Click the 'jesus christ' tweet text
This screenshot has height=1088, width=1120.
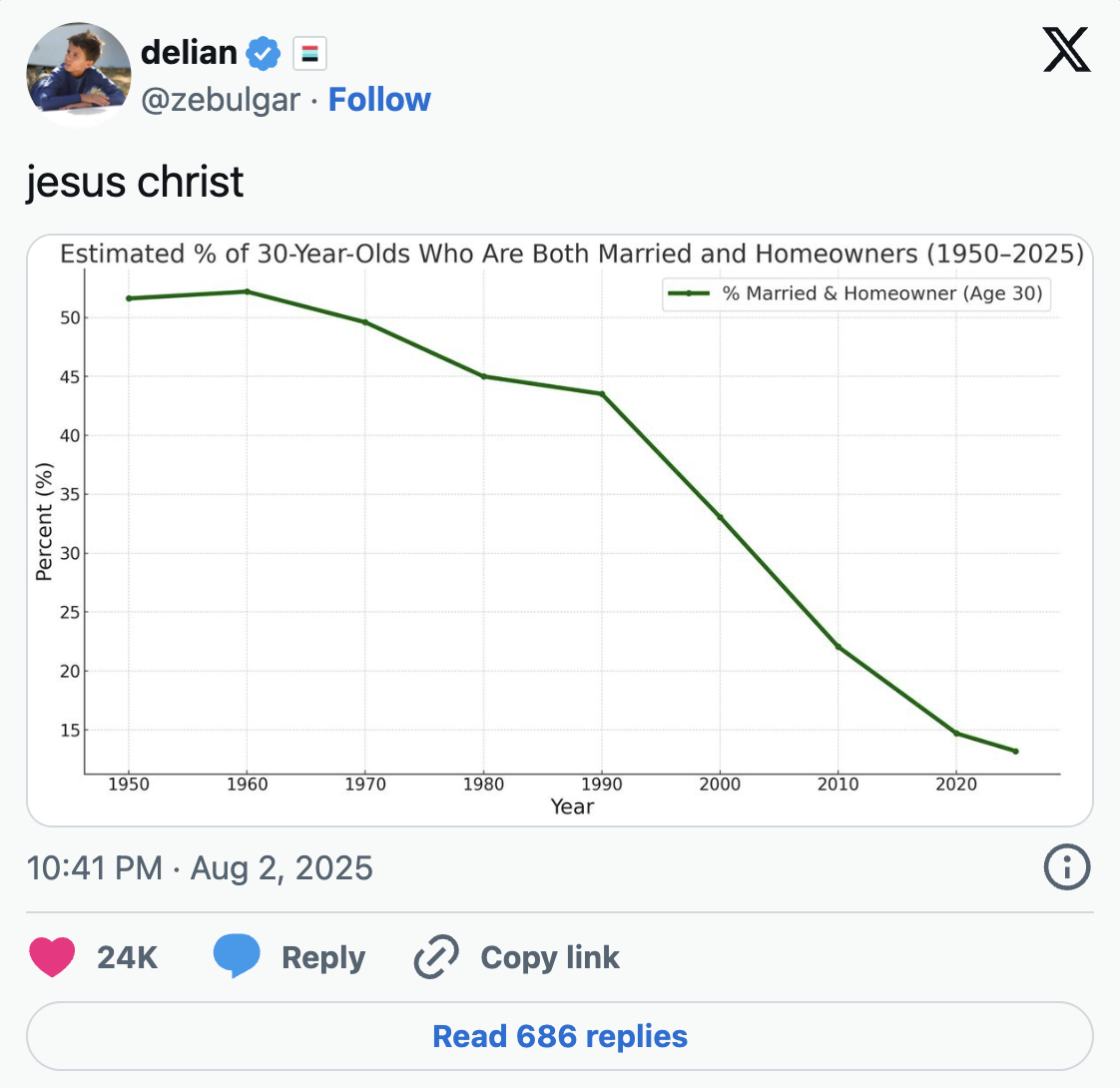135,182
